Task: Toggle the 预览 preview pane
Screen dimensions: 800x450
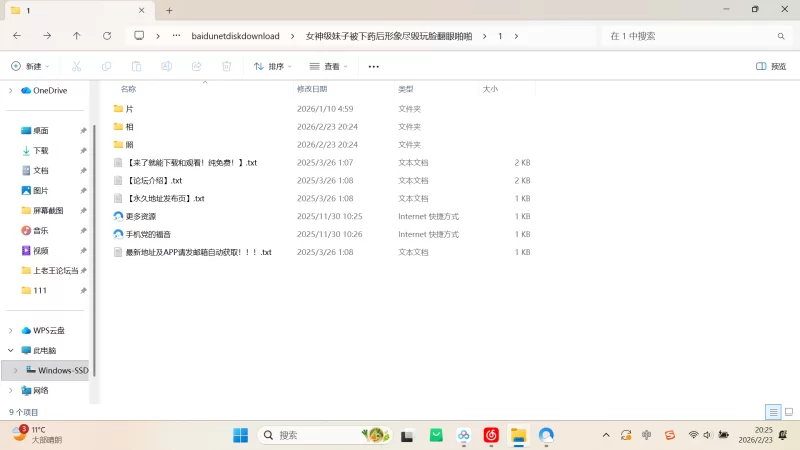Action: point(769,66)
